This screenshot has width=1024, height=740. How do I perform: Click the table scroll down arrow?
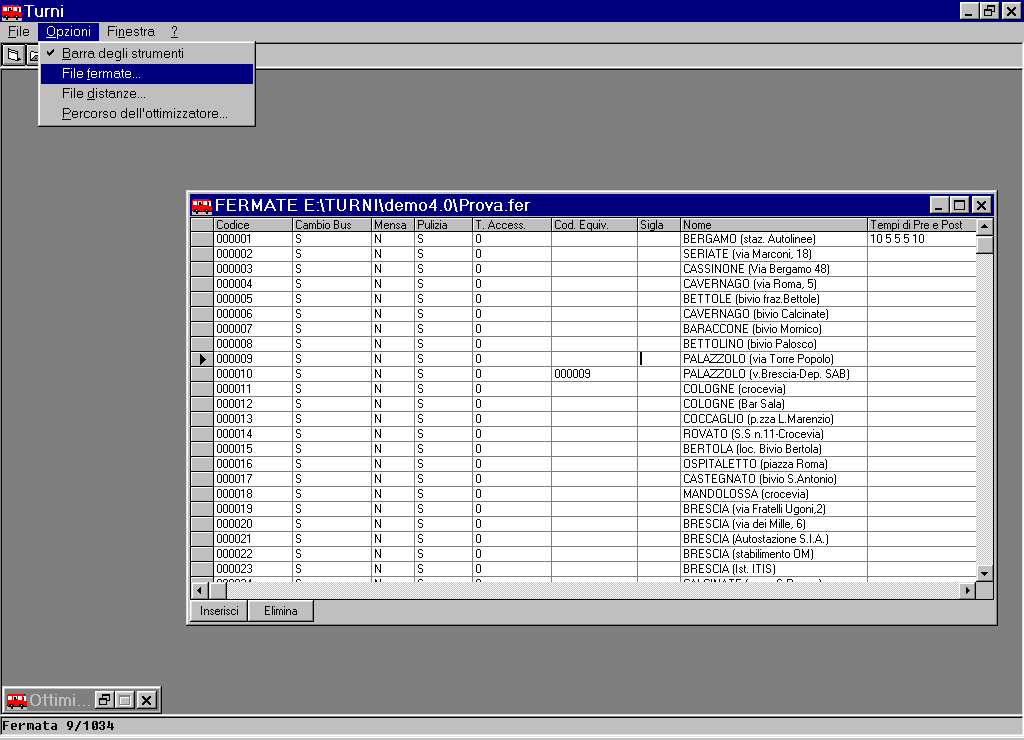pos(985,573)
